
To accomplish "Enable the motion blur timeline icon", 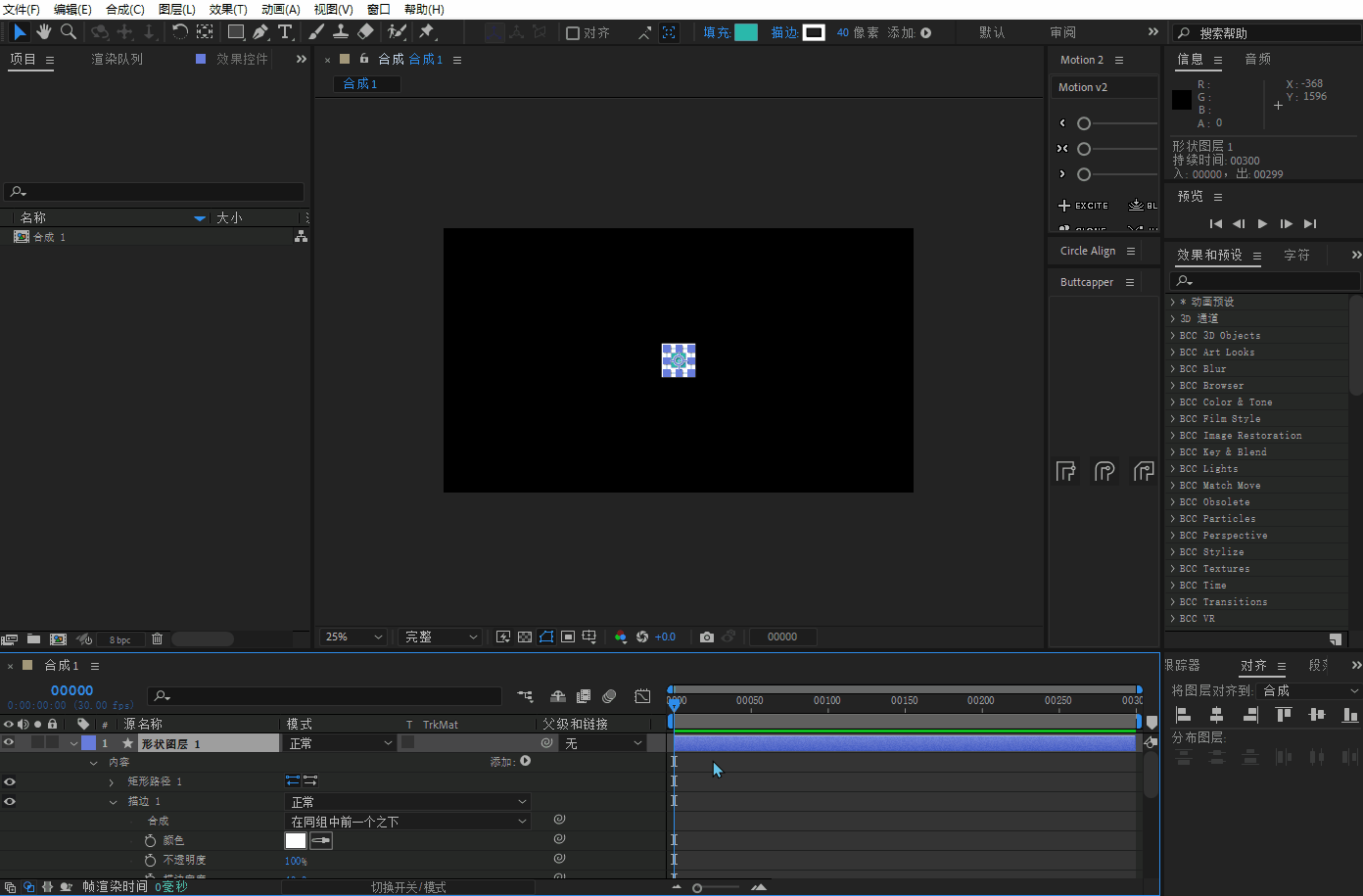I will click(x=609, y=696).
